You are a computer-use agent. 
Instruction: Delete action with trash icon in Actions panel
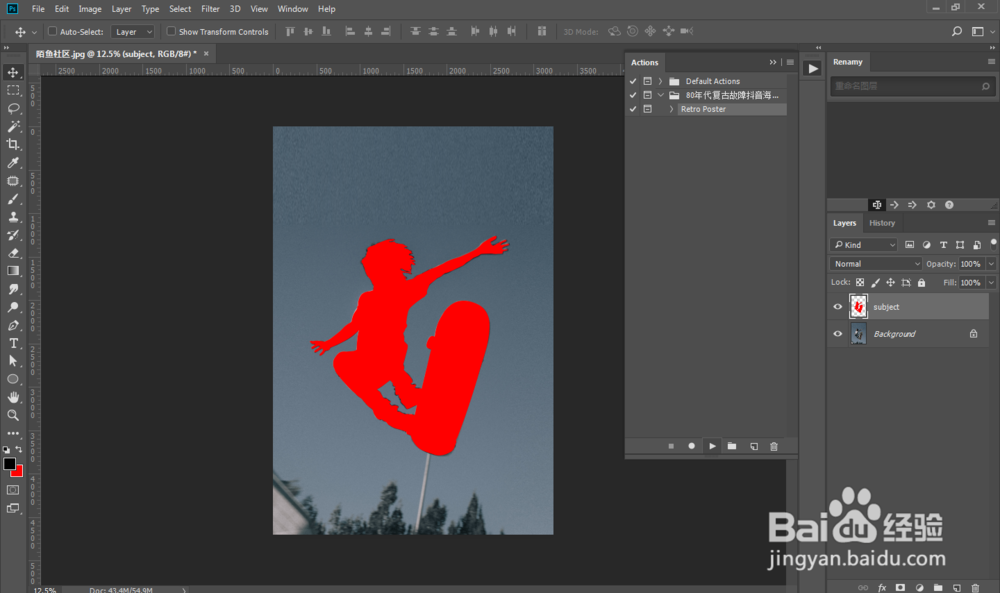click(x=774, y=446)
